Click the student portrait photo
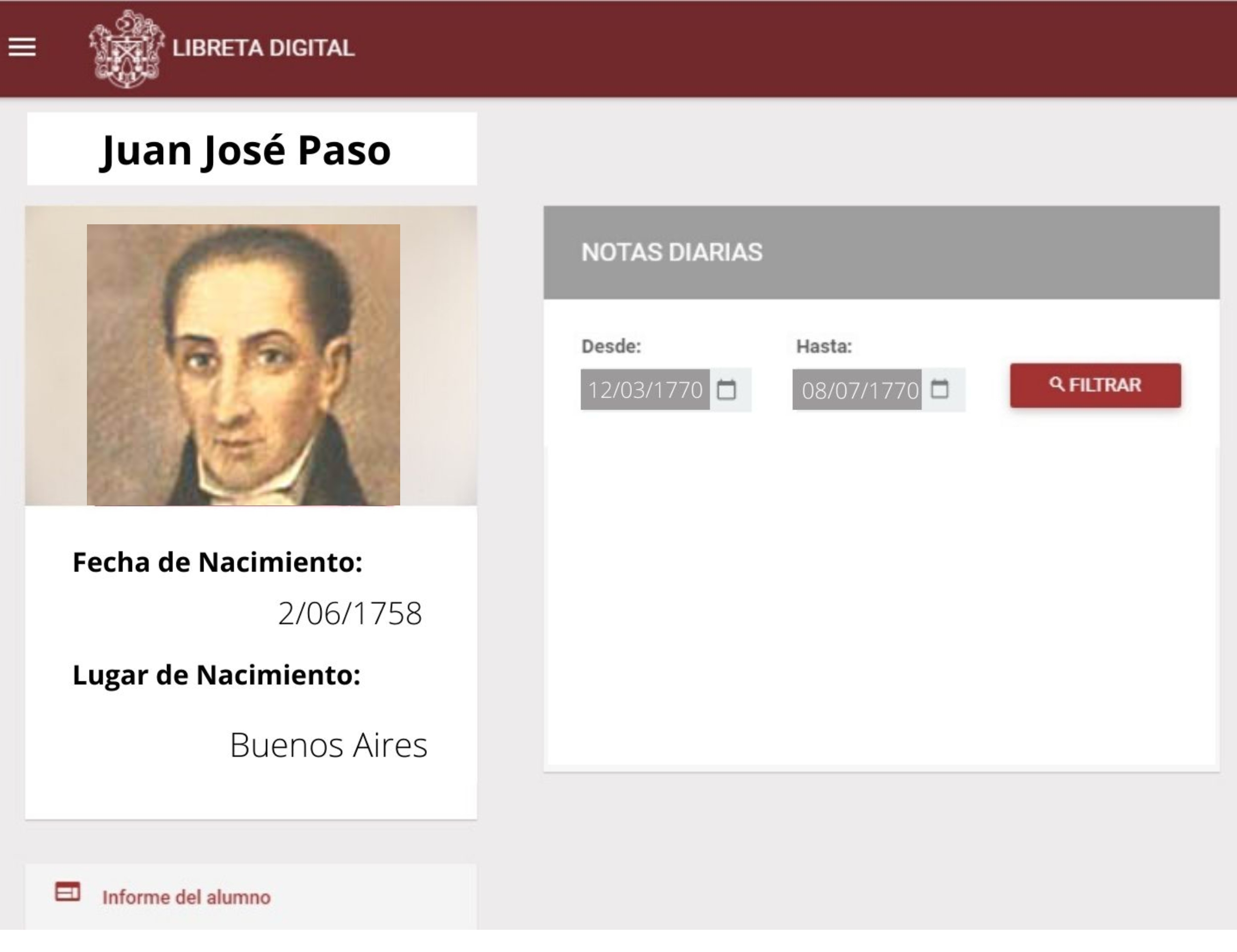1237x952 pixels. coord(244,365)
